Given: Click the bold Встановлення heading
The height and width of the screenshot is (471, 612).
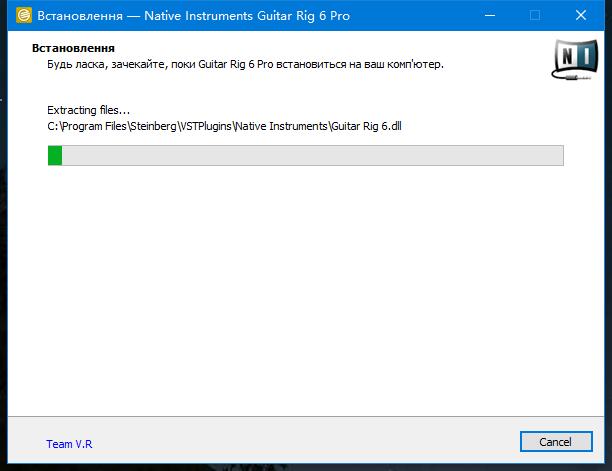Looking at the screenshot, I should [x=73, y=48].
